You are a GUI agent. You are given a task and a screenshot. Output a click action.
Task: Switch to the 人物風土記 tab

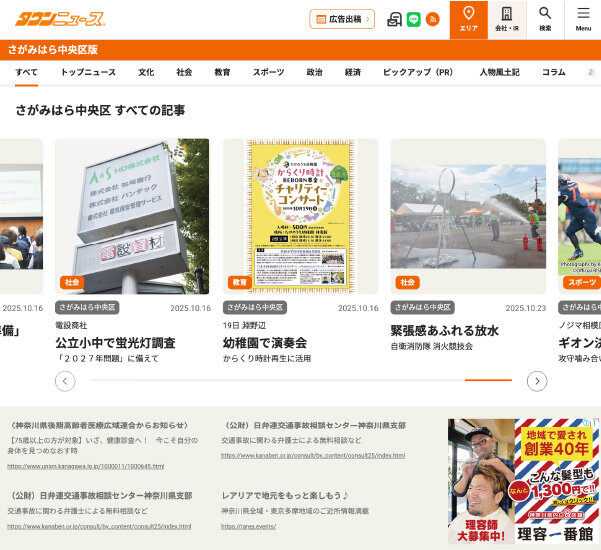point(499,72)
